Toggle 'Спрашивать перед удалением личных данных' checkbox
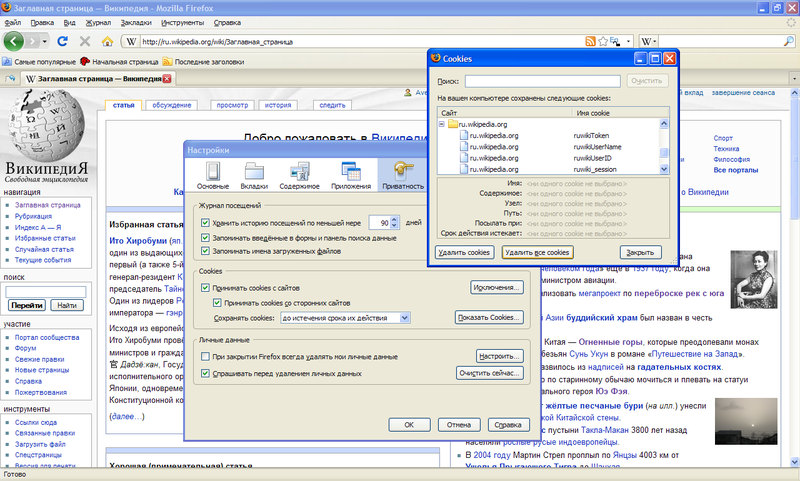This screenshot has width=800, height=481. point(205,373)
